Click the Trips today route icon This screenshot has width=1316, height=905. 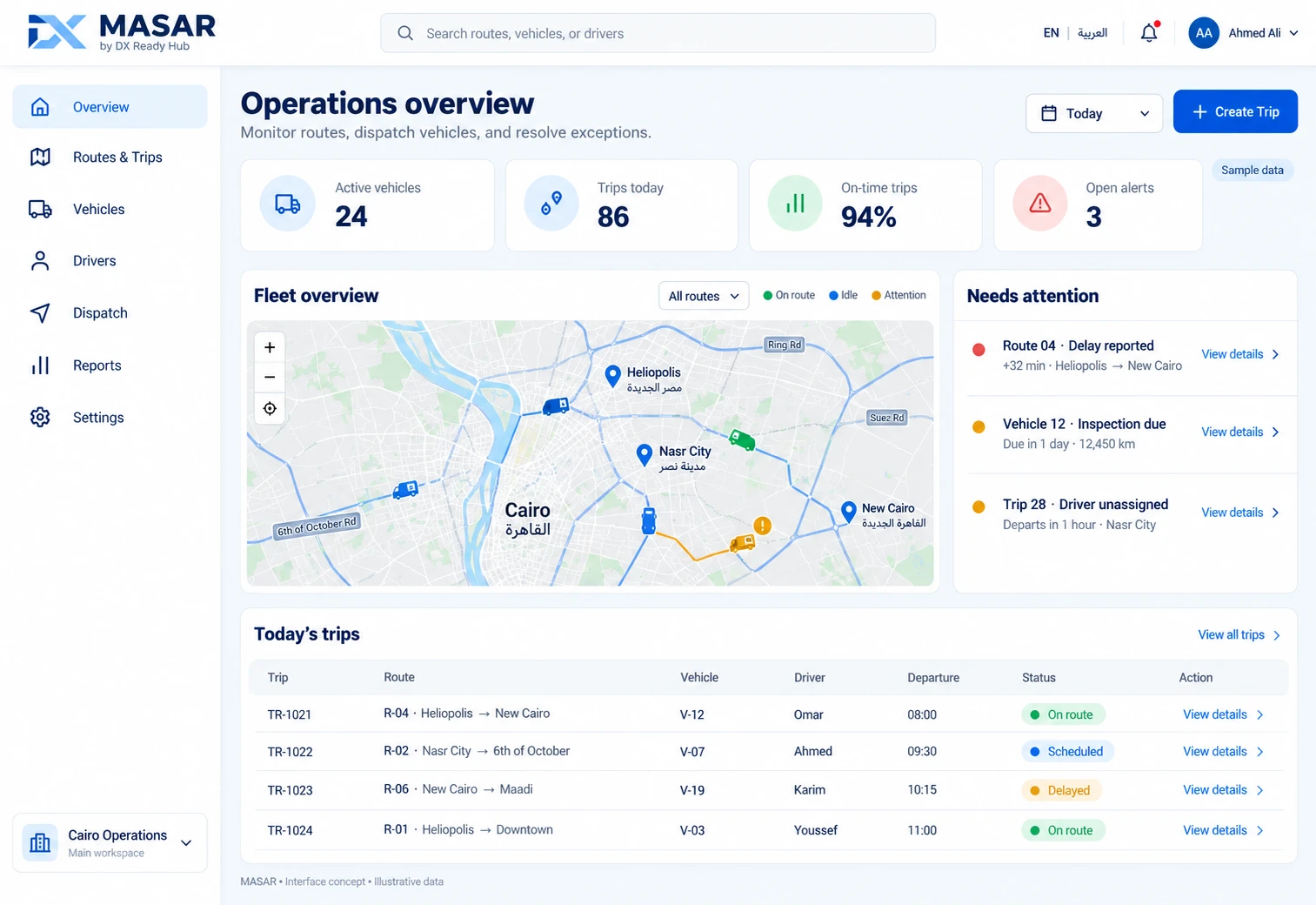point(551,204)
